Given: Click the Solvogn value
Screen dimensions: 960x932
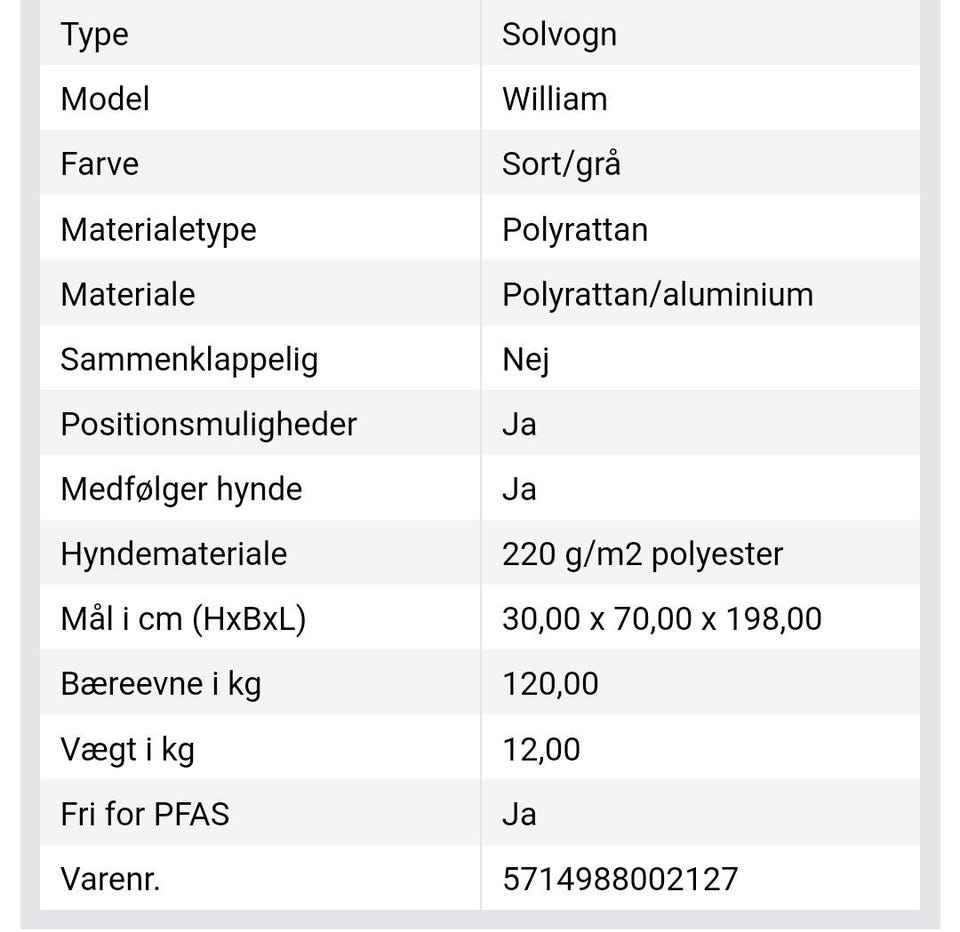Looking at the screenshot, I should 559,34.
